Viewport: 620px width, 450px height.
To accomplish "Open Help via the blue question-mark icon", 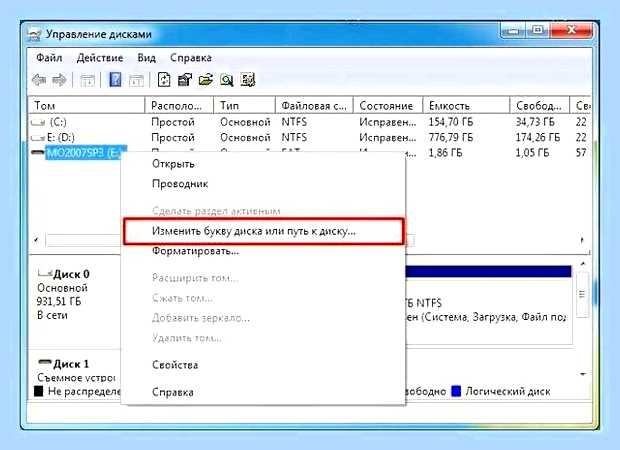I will [115, 80].
